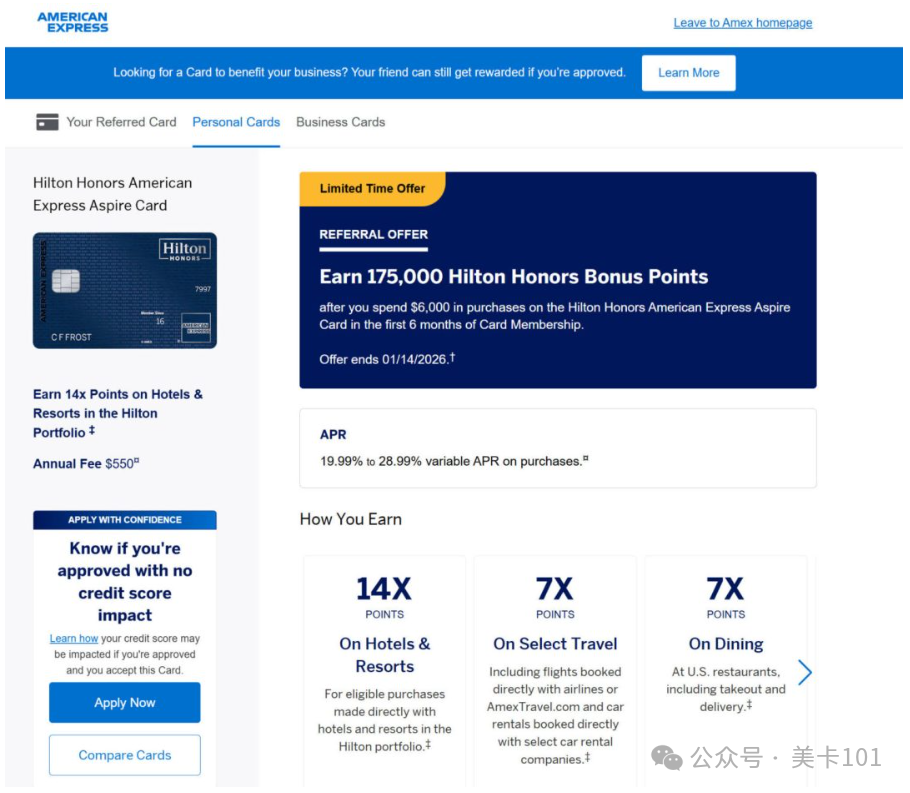Click the APR heading

tap(333, 434)
